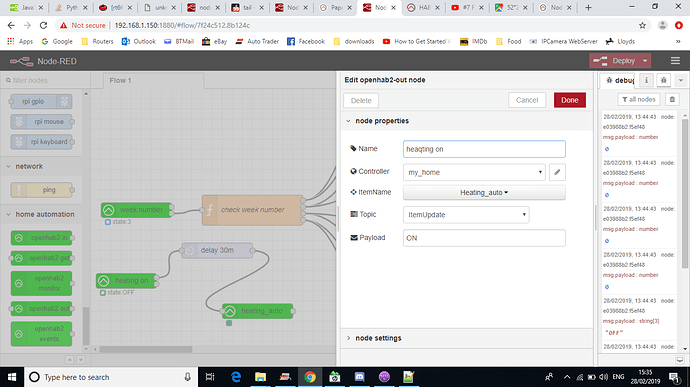Click the browser address bar URL
The image size is (690, 387).
click(x=182, y=26)
